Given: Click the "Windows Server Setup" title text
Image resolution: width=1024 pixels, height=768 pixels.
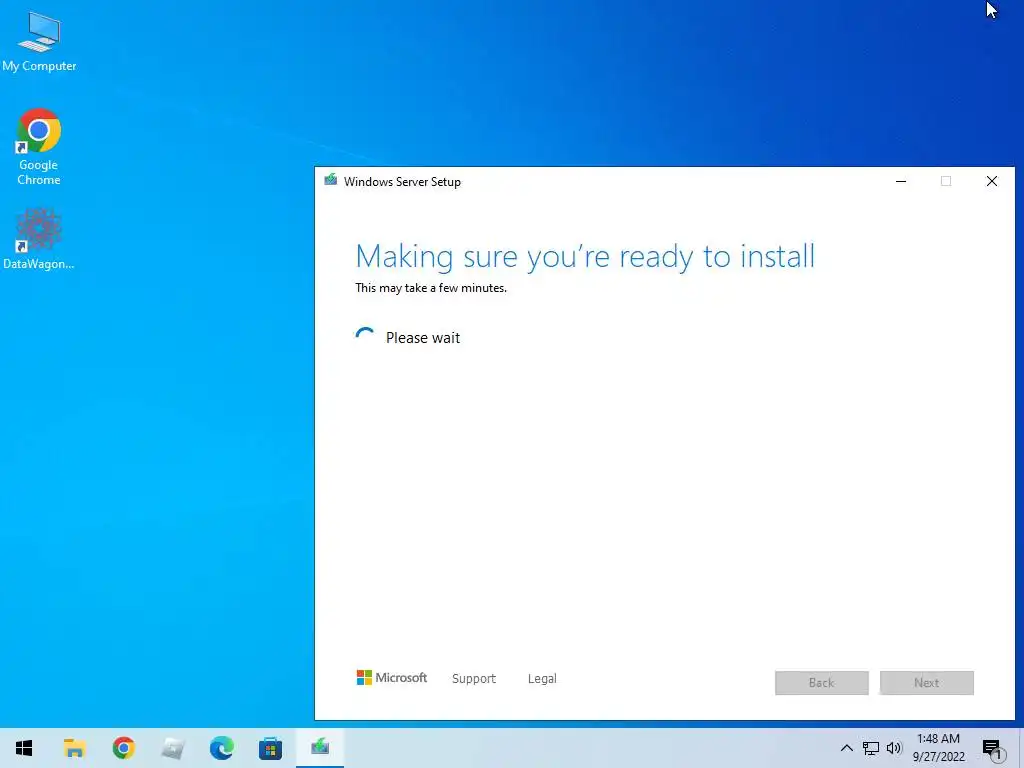Looking at the screenshot, I should pyautogui.click(x=402, y=182).
